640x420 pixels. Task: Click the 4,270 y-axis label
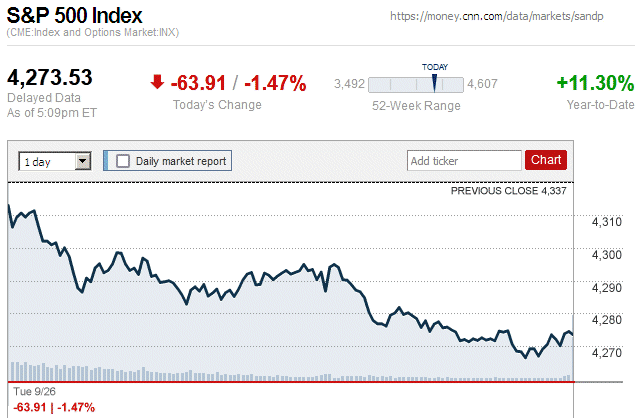(x=607, y=352)
